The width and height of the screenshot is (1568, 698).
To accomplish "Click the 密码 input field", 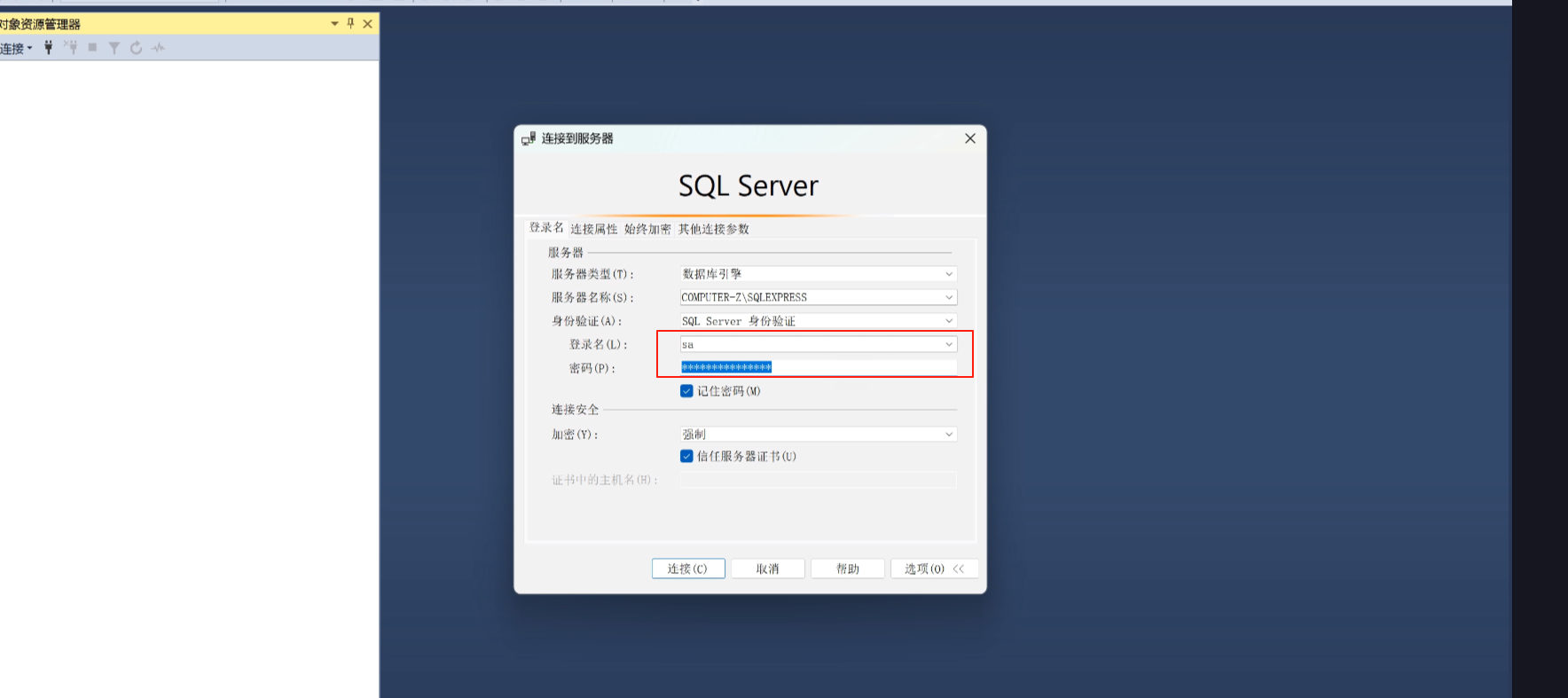I will point(819,367).
